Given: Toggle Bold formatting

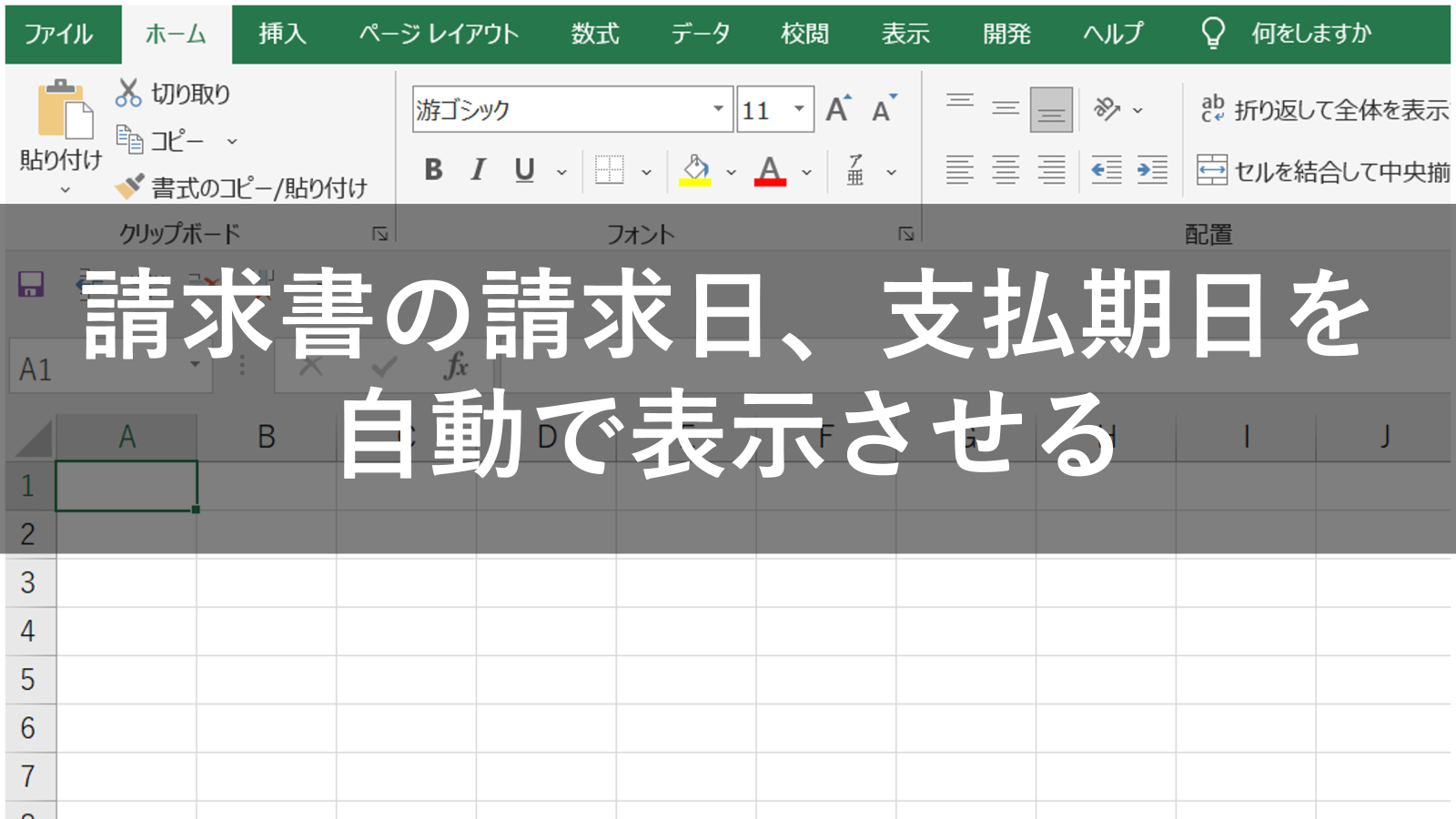Looking at the screenshot, I should [433, 169].
